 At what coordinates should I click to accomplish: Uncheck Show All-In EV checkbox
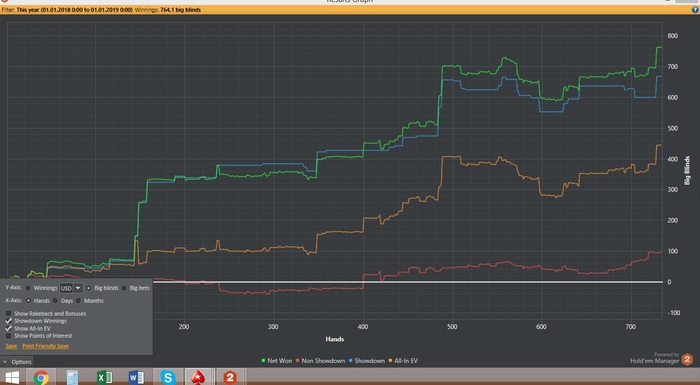pyautogui.click(x=8, y=328)
